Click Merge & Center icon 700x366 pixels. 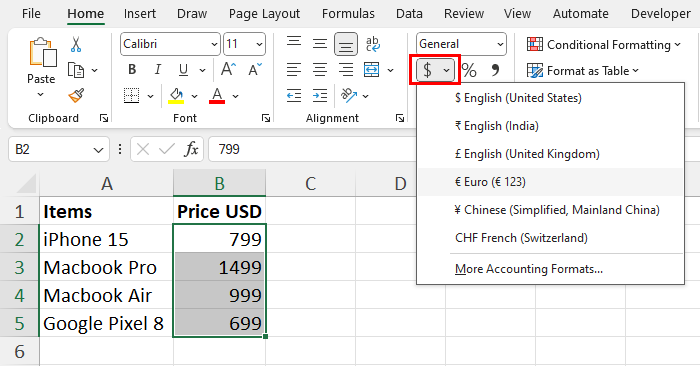pyautogui.click(x=371, y=70)
